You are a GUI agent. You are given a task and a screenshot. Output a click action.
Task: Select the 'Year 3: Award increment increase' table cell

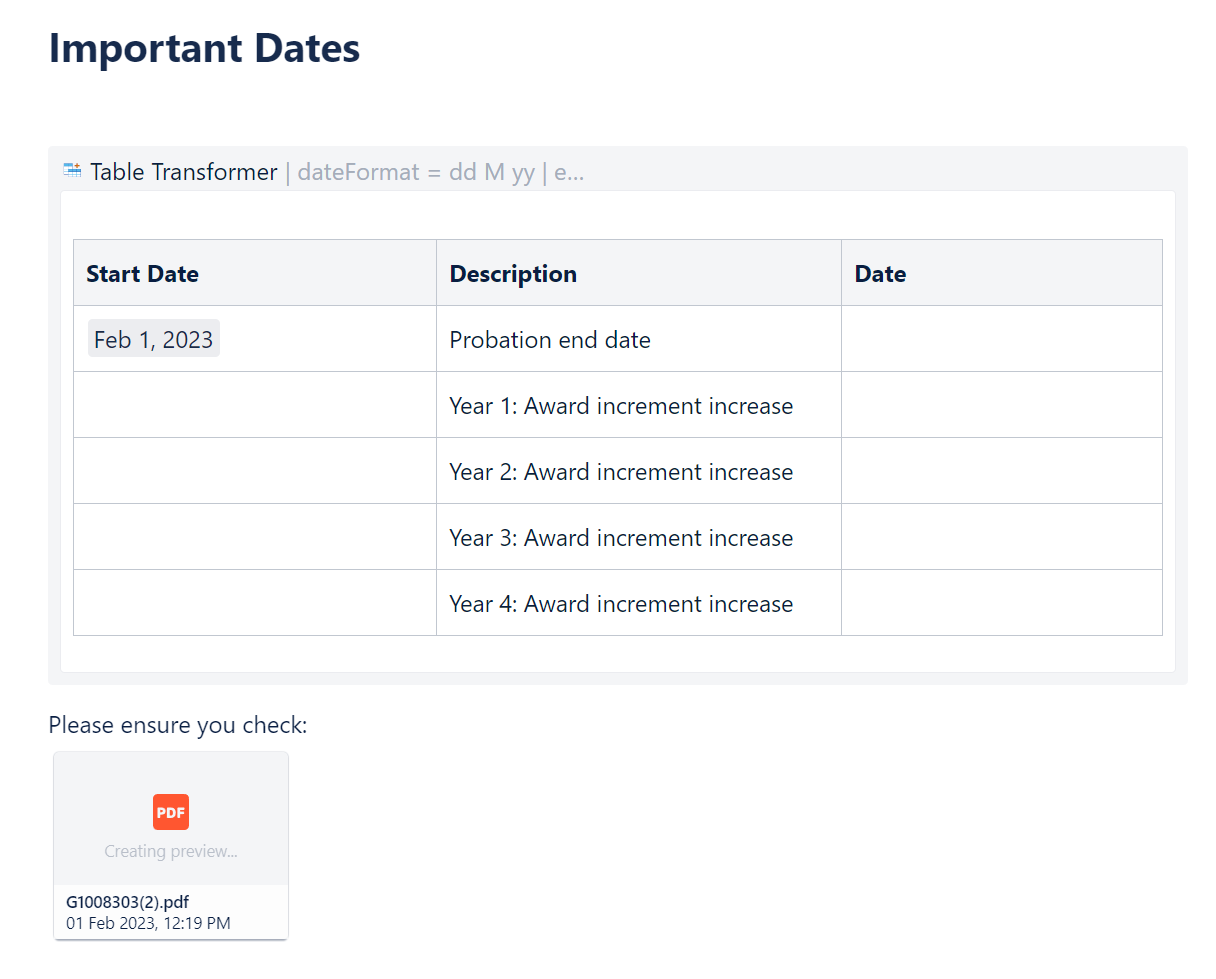(621, 537)
